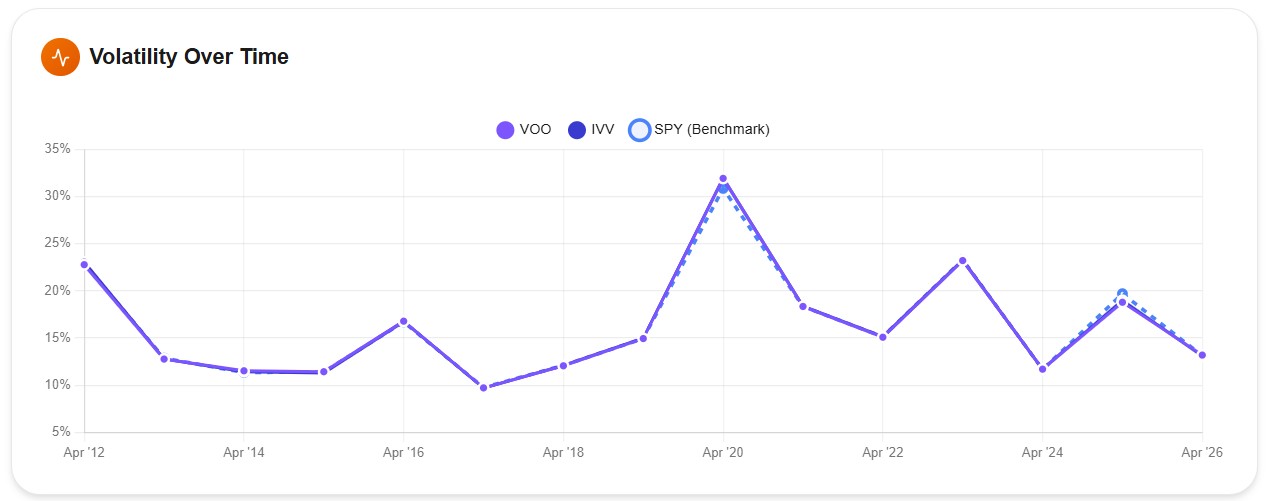This screenshot has height=501, width=1266.
Task: Toggle the VOO series in the legend
Action: pos(524,130)
